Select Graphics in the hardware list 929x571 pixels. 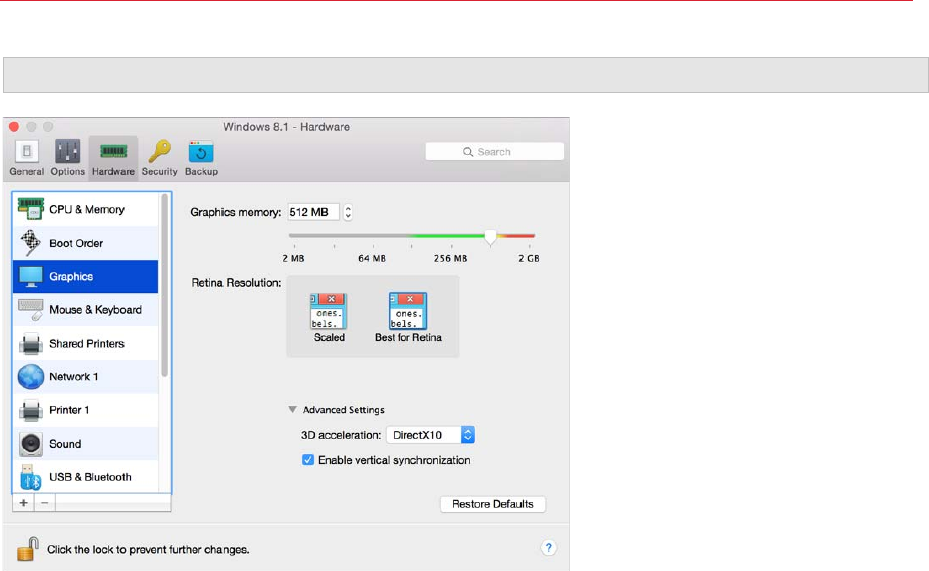85,277
